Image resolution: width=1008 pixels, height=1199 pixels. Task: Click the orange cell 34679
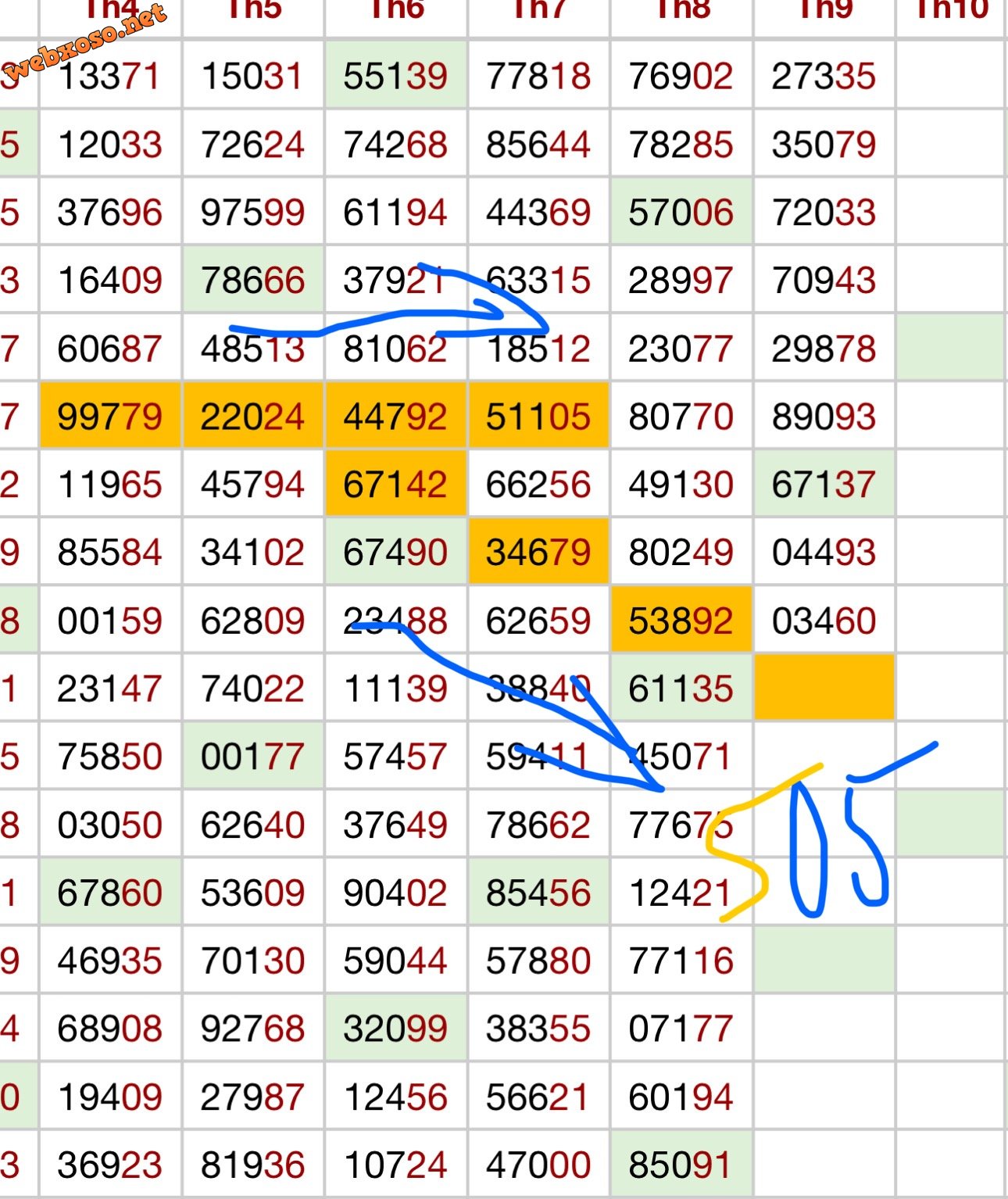click(x=538, y=553)
